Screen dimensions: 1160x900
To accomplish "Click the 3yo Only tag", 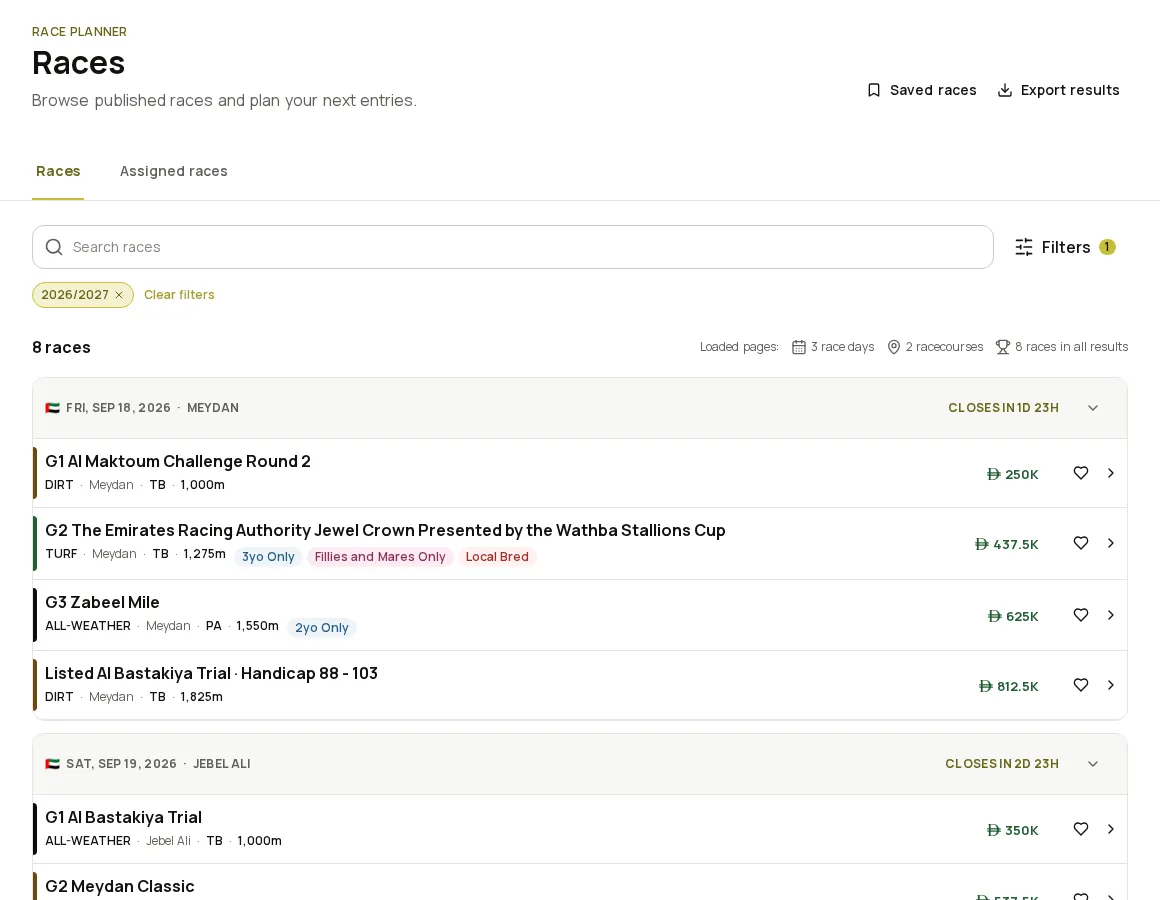I will pyautogui.click(x=269, y=557).
